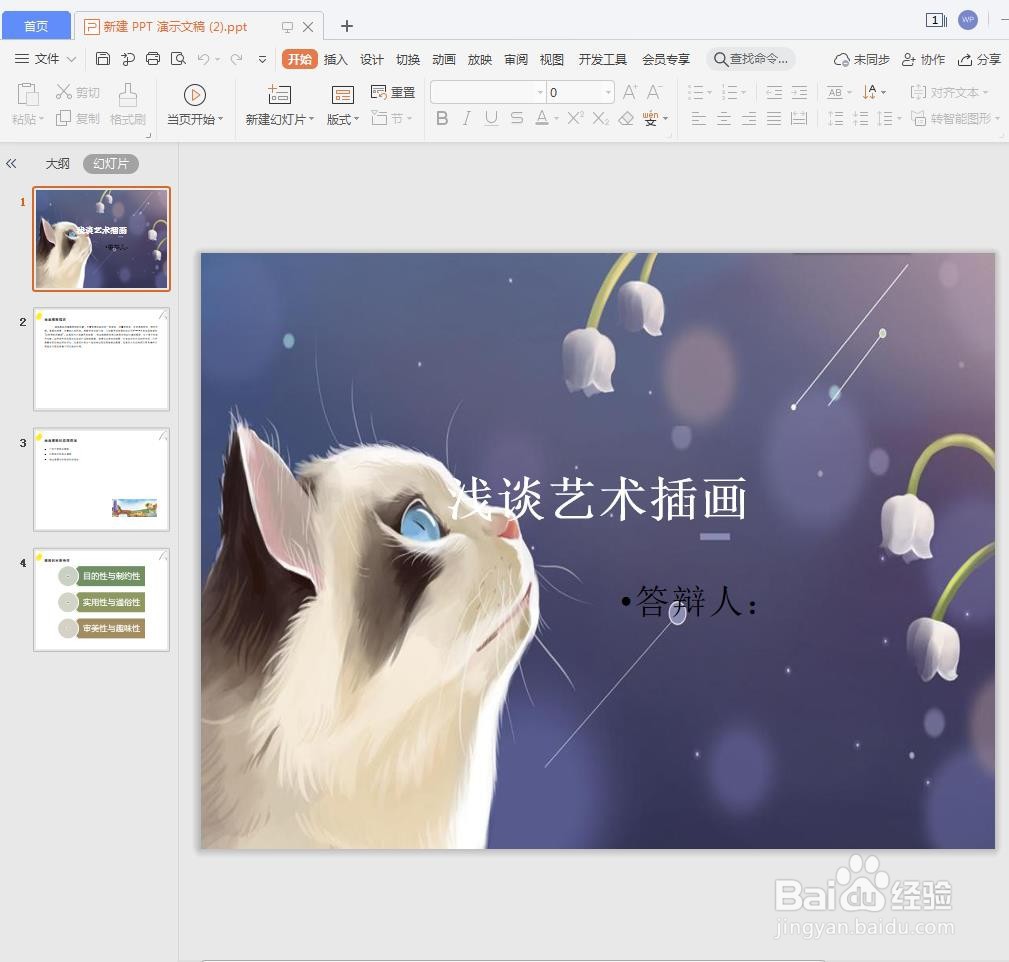Expand the Layout (版式) dropdown

[356, 119]
